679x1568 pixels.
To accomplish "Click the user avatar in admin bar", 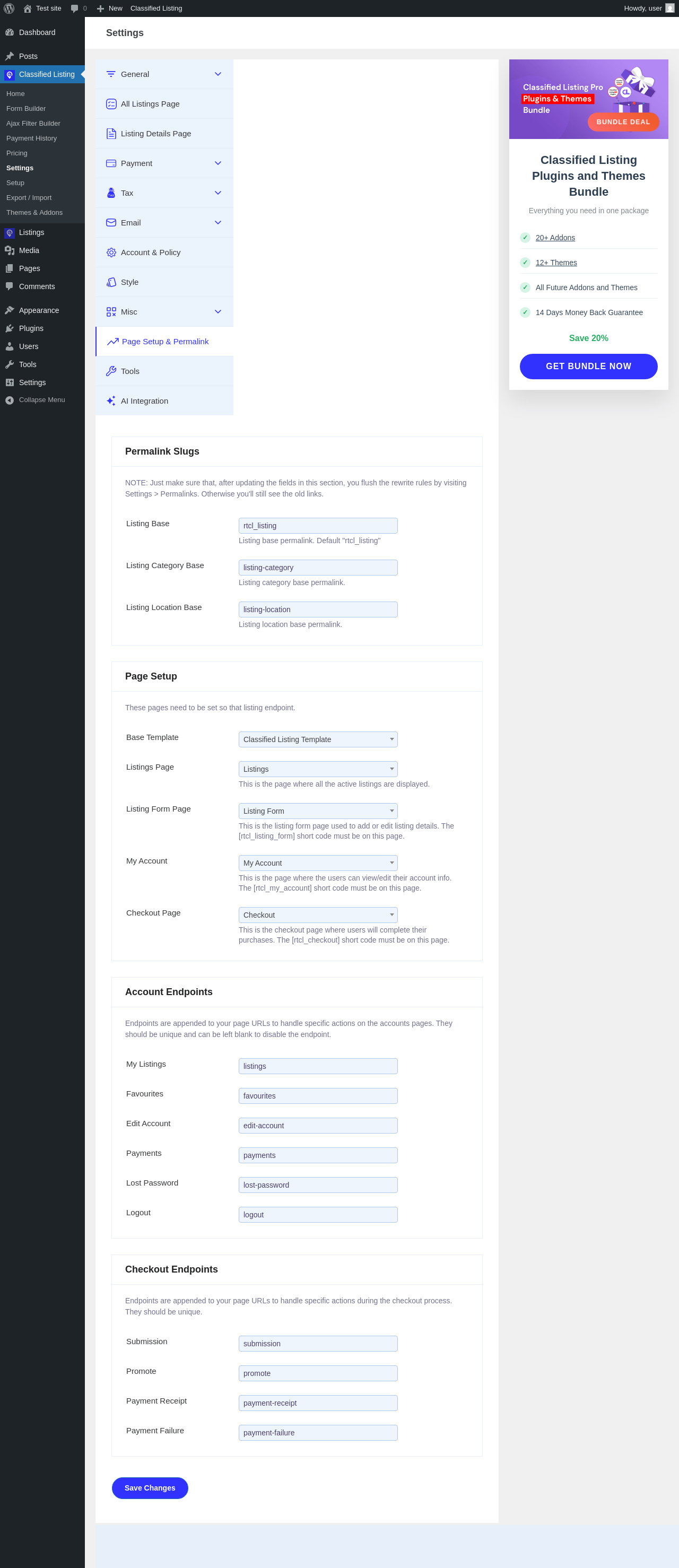I will point(670,8).
